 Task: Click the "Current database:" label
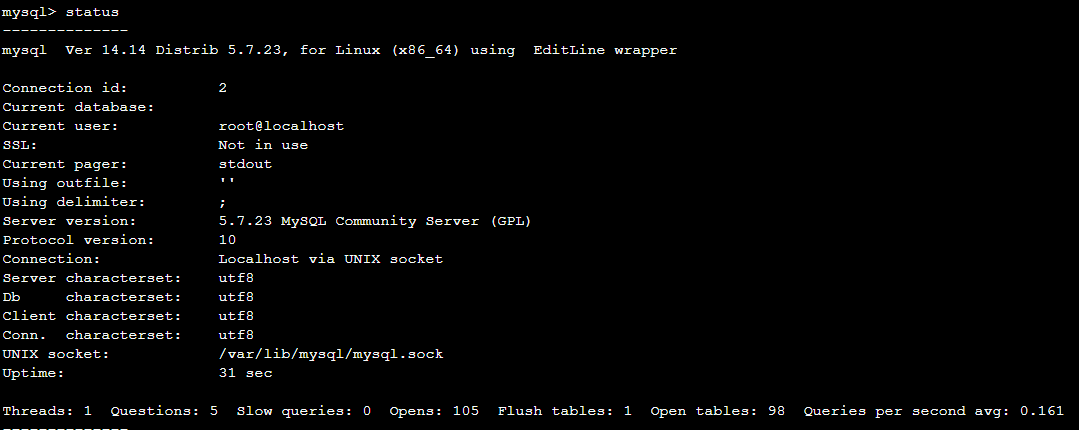tap(78, 107)
